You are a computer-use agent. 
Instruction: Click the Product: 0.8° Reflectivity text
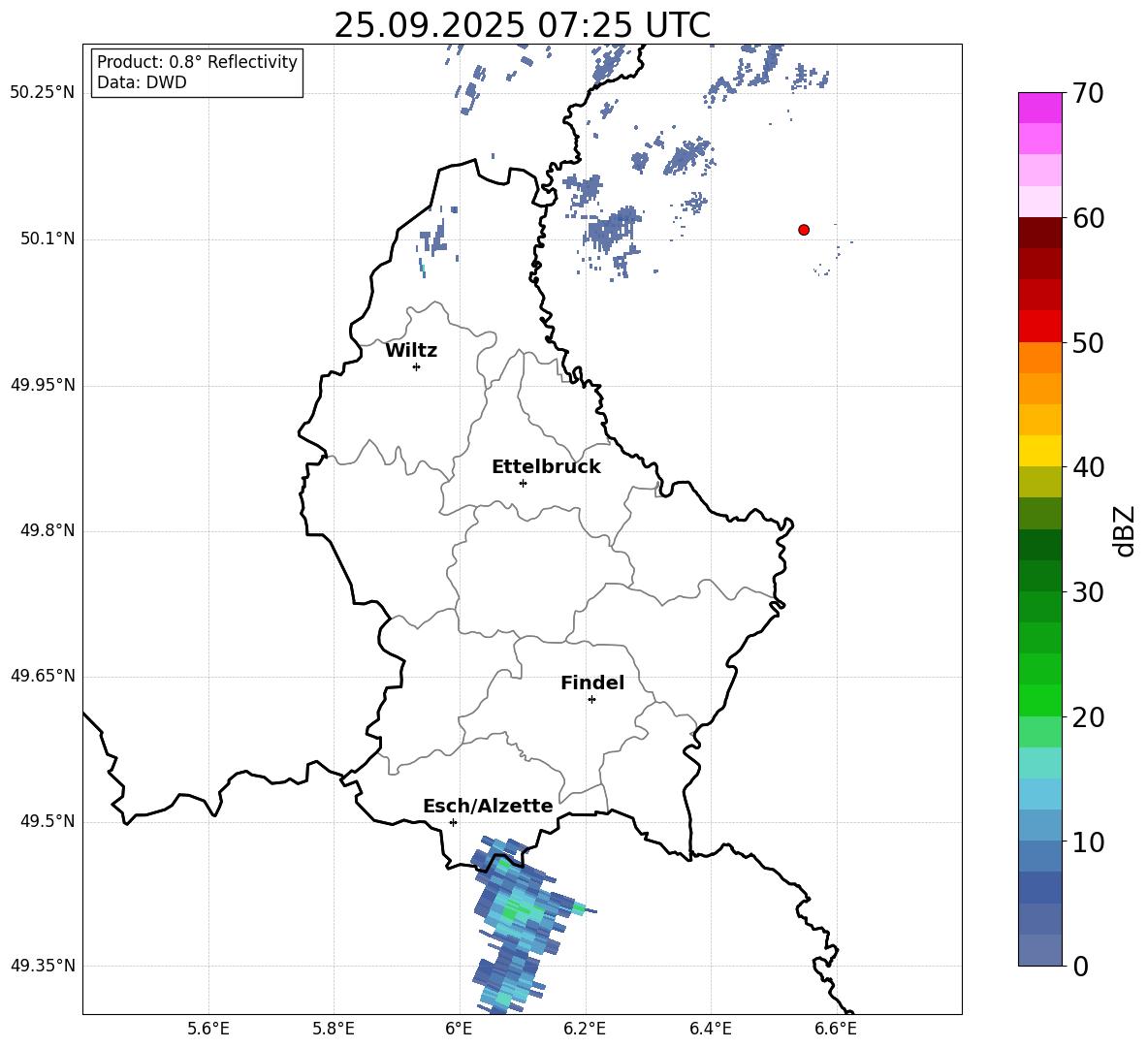coord(197,62)
